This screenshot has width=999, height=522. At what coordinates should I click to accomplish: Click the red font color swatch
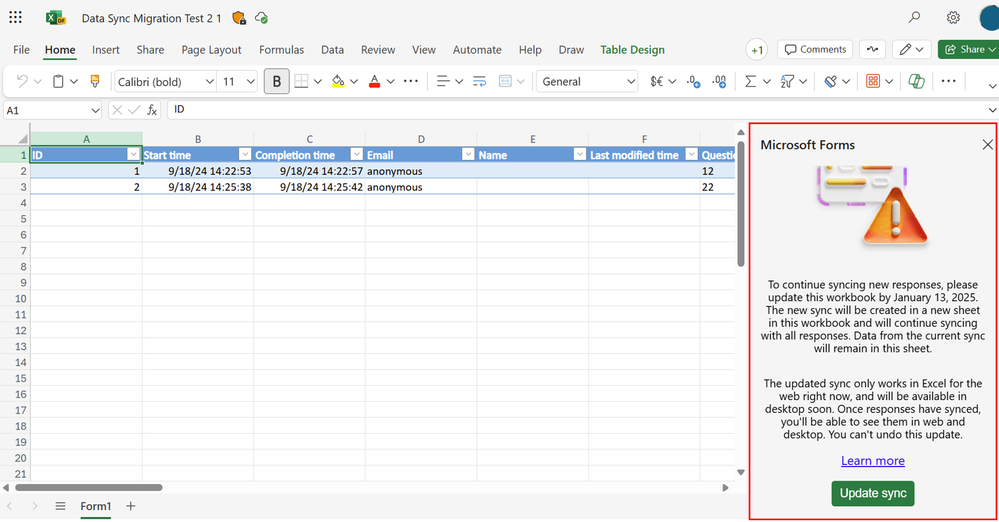point(375,81)
